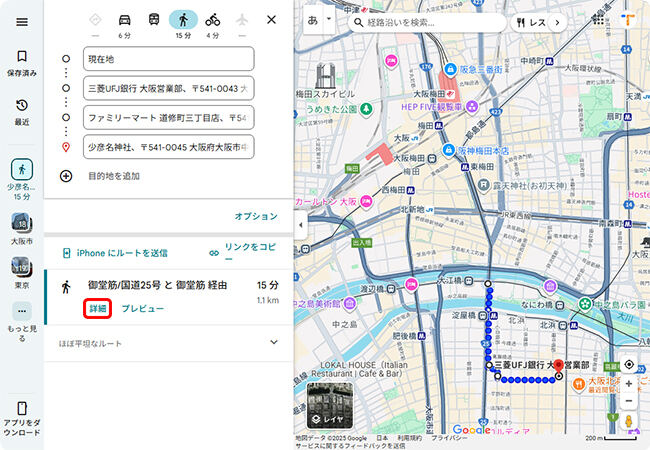This screenshot has height=450, width=650.
Task: Click the red destination pin on map
Action: tap(559, 367)
